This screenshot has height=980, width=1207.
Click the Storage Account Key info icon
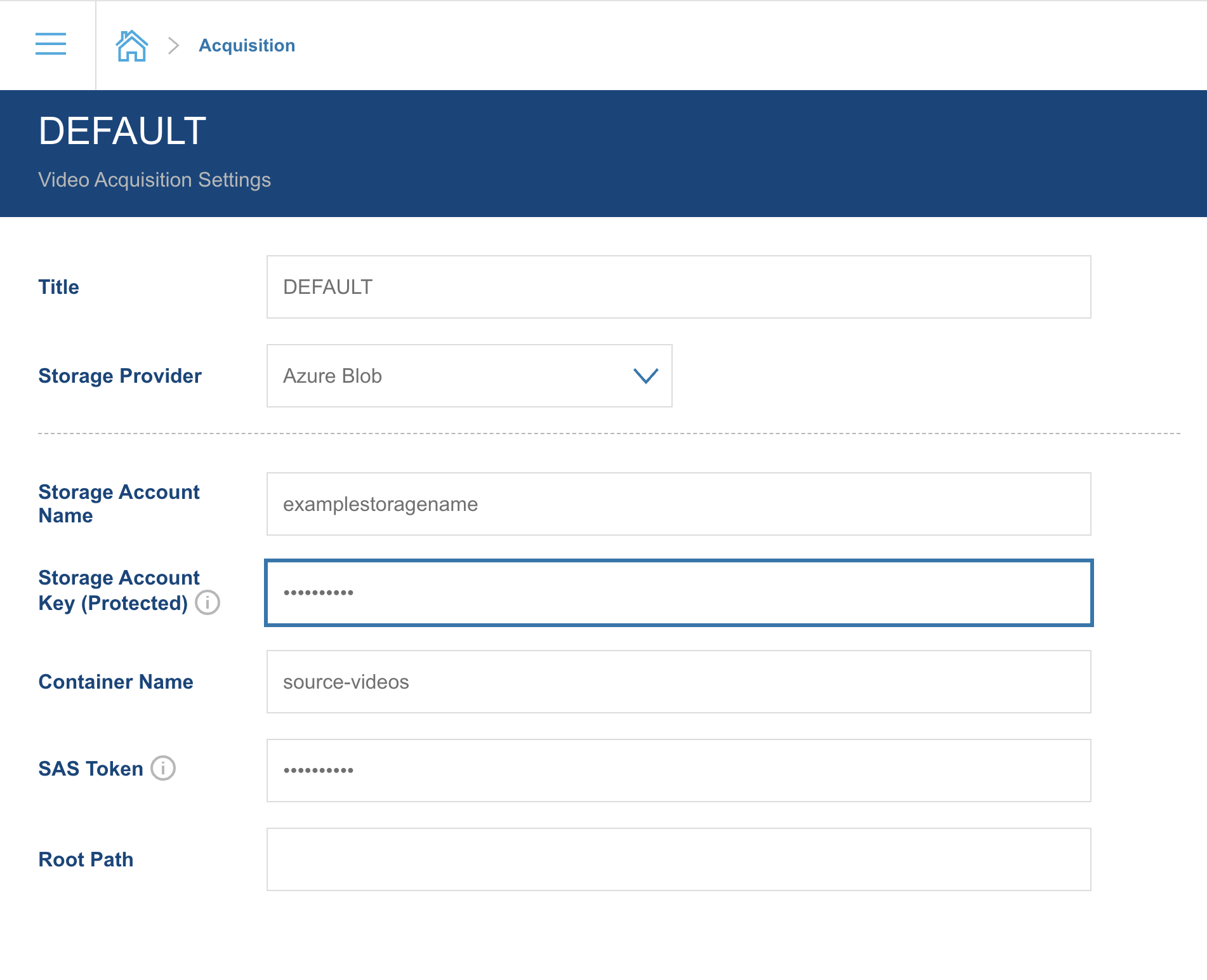click(x=208, y=603)
